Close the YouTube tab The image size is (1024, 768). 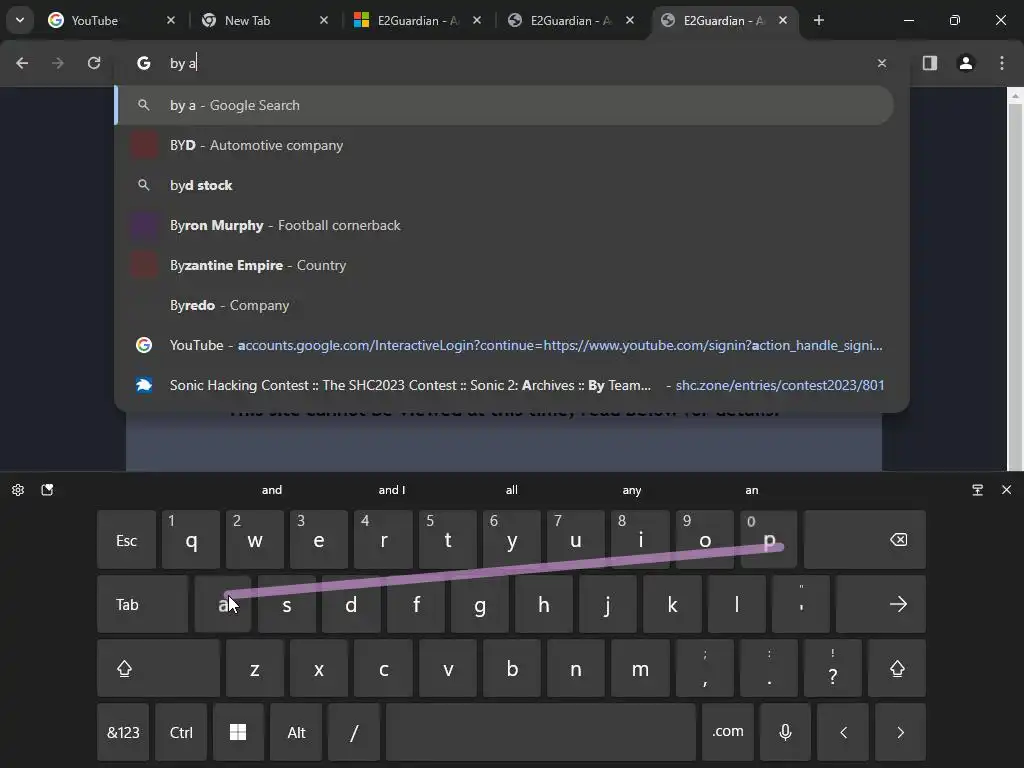click(x=170, y=20)
